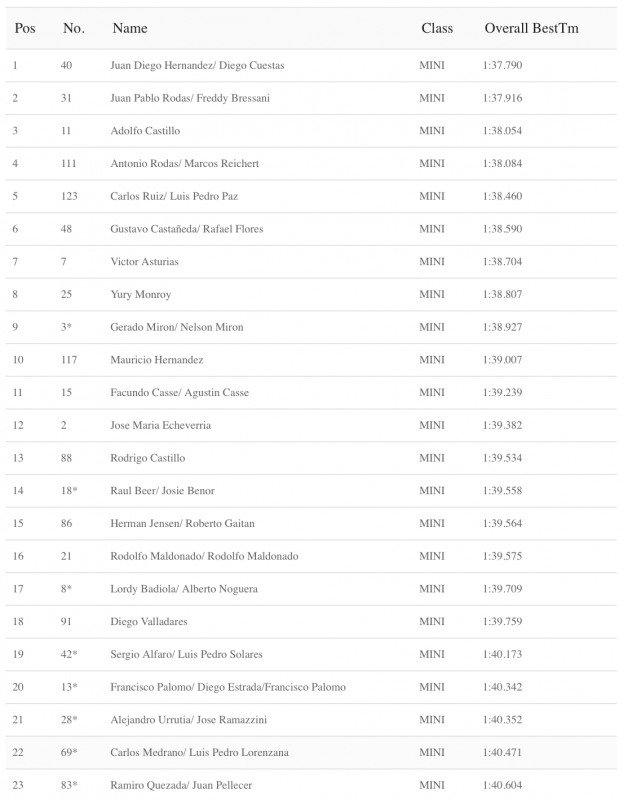The width and height of the screenshot is (628, 800).
Task: Click the best time 1:37.916
Action: pyautogui.click(x=502, y=98)
